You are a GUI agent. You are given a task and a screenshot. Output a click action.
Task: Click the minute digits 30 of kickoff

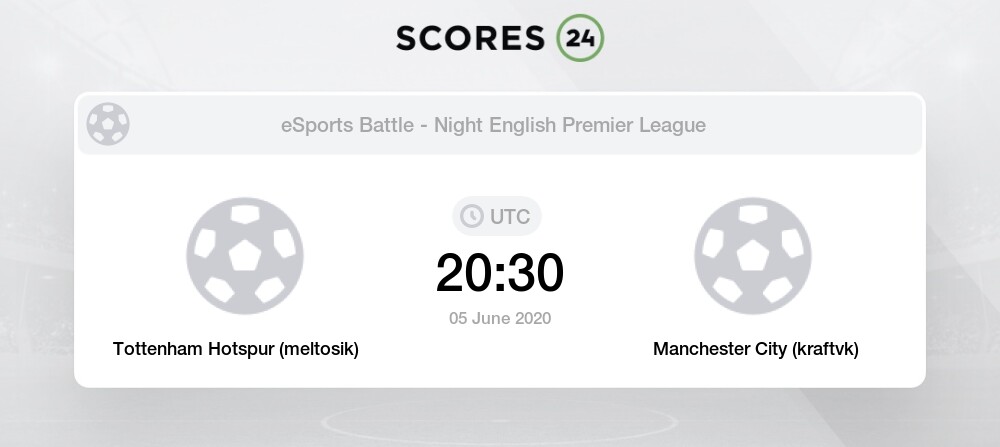click(x=535, y=272)
